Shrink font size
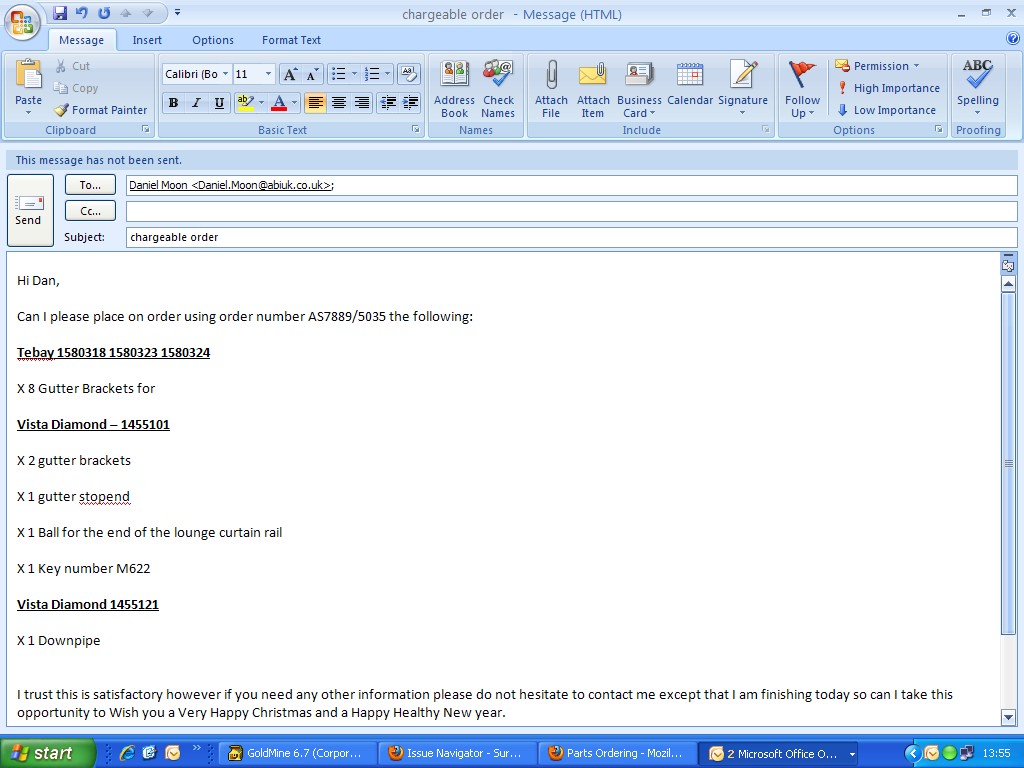This screenshot has height=768, width=1024. (x=312, y=74)
